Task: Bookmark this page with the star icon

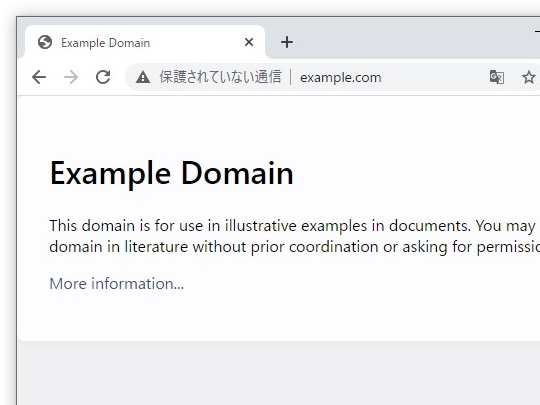Action: click(x=529, y=77)
